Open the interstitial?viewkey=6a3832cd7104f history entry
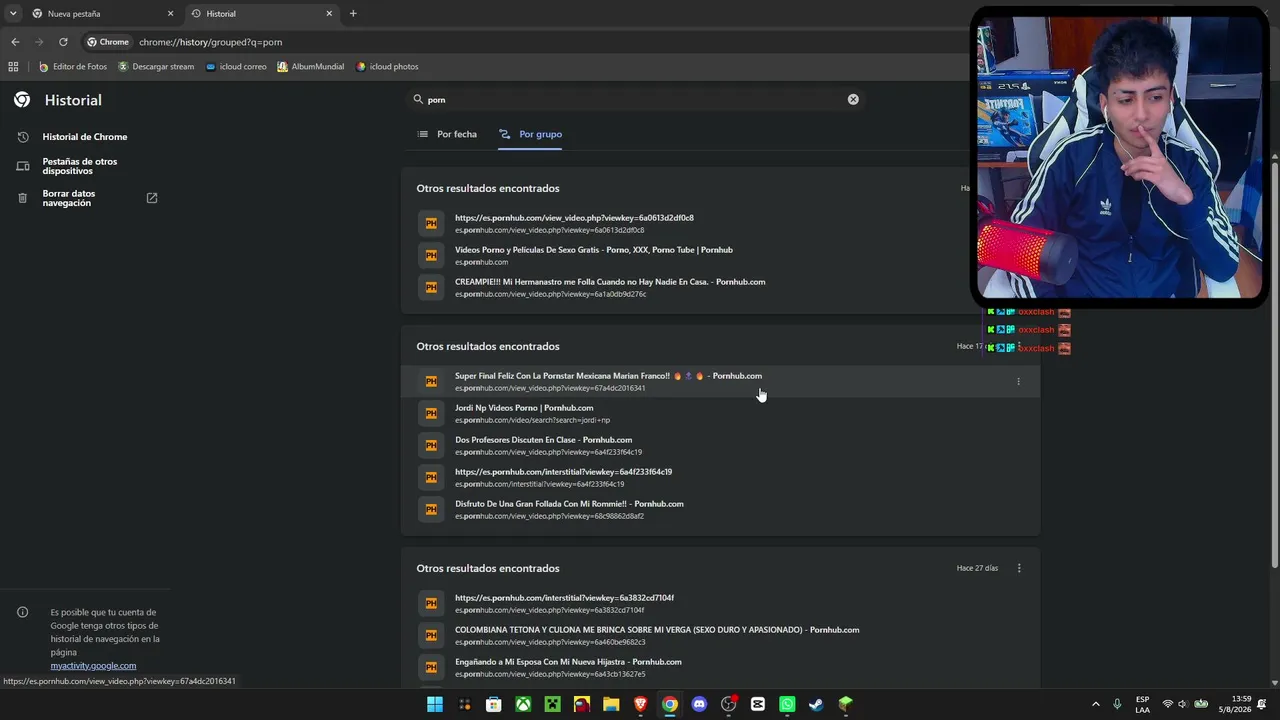1280x720 pixels. pos(564,598)
